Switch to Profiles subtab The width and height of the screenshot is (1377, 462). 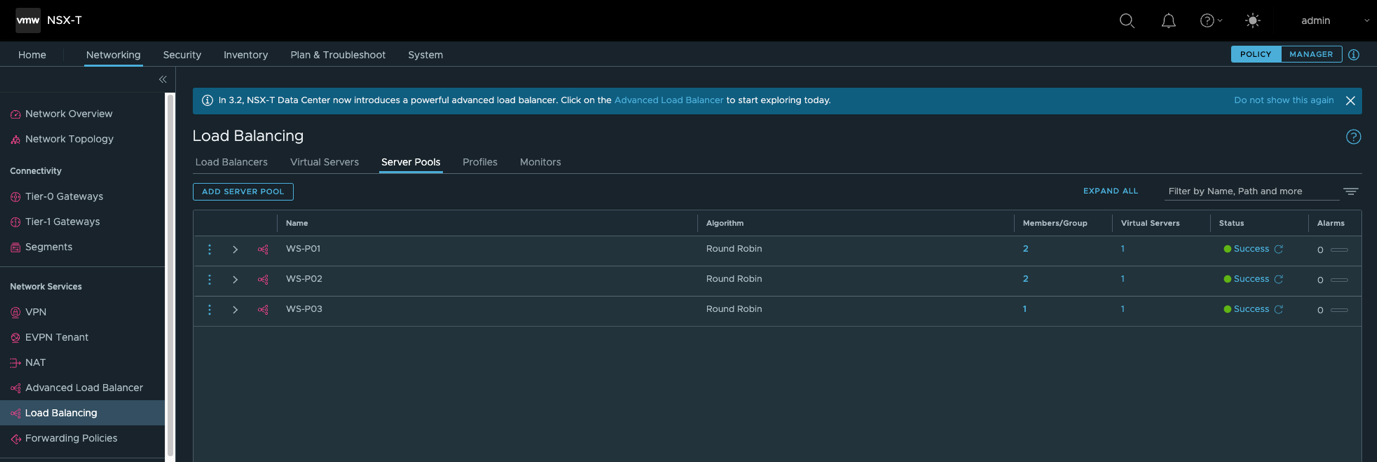tap(480, 162)
